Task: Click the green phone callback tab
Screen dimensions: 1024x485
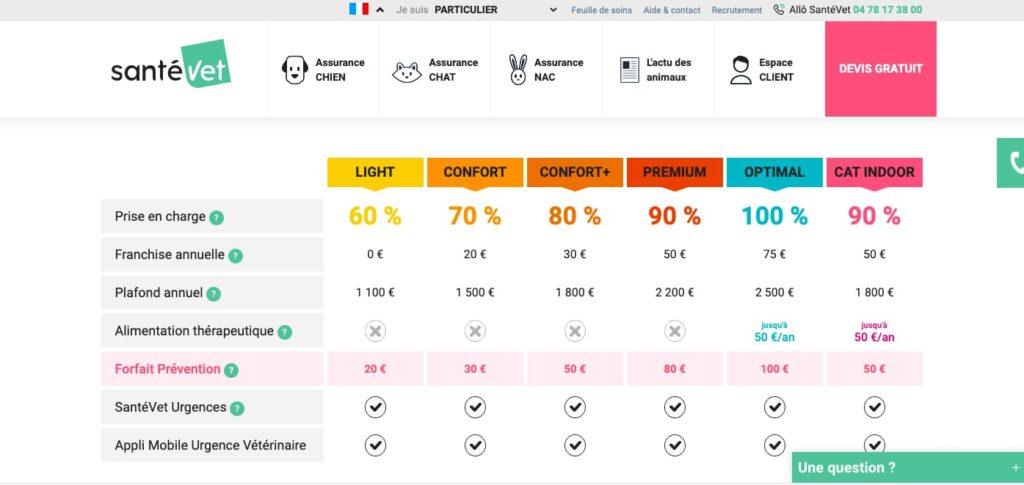Action: pyautogui.click(x=1011, y=163)
